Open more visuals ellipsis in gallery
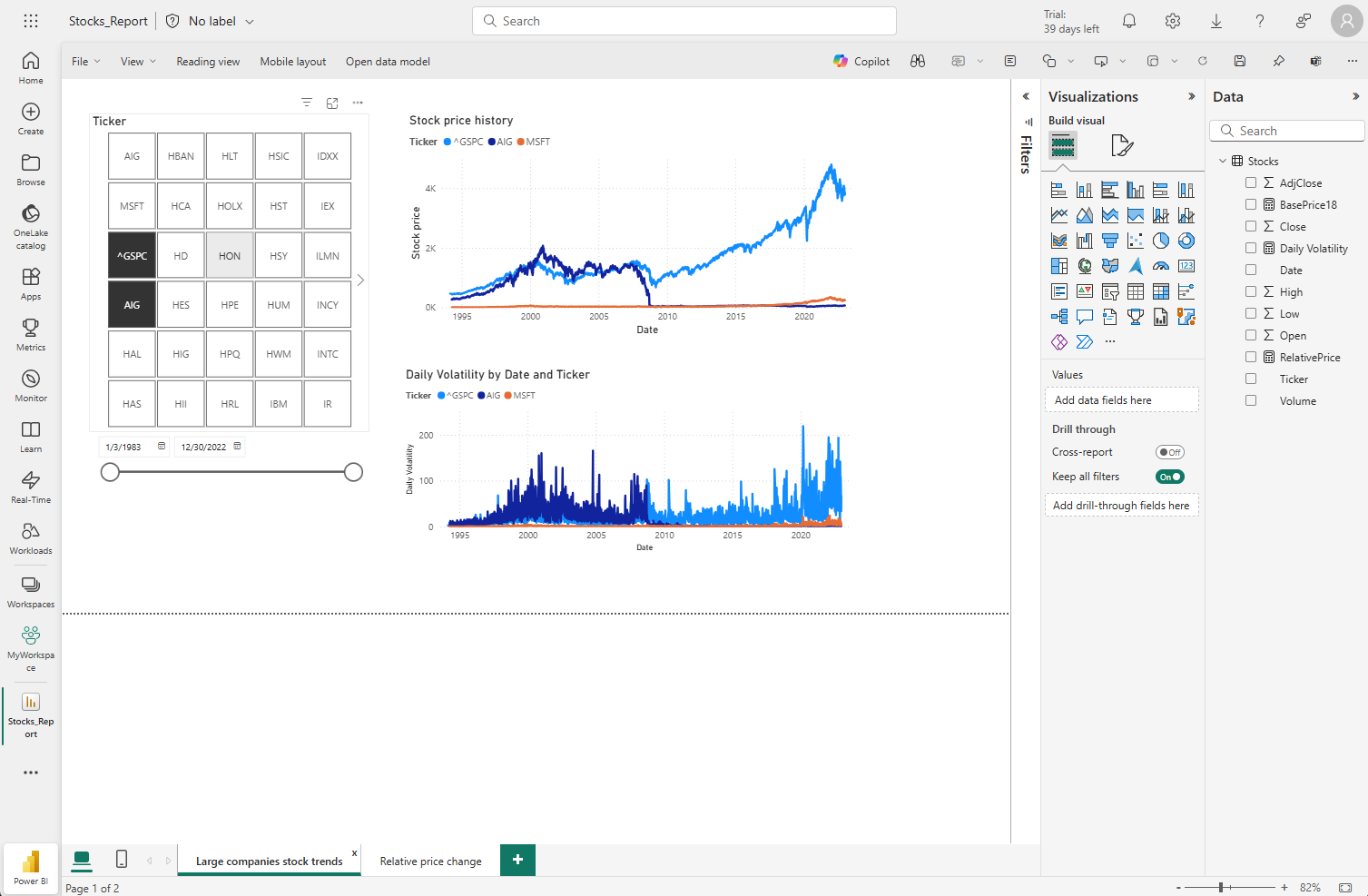 pyautogui.click(x=1109, y=342)
